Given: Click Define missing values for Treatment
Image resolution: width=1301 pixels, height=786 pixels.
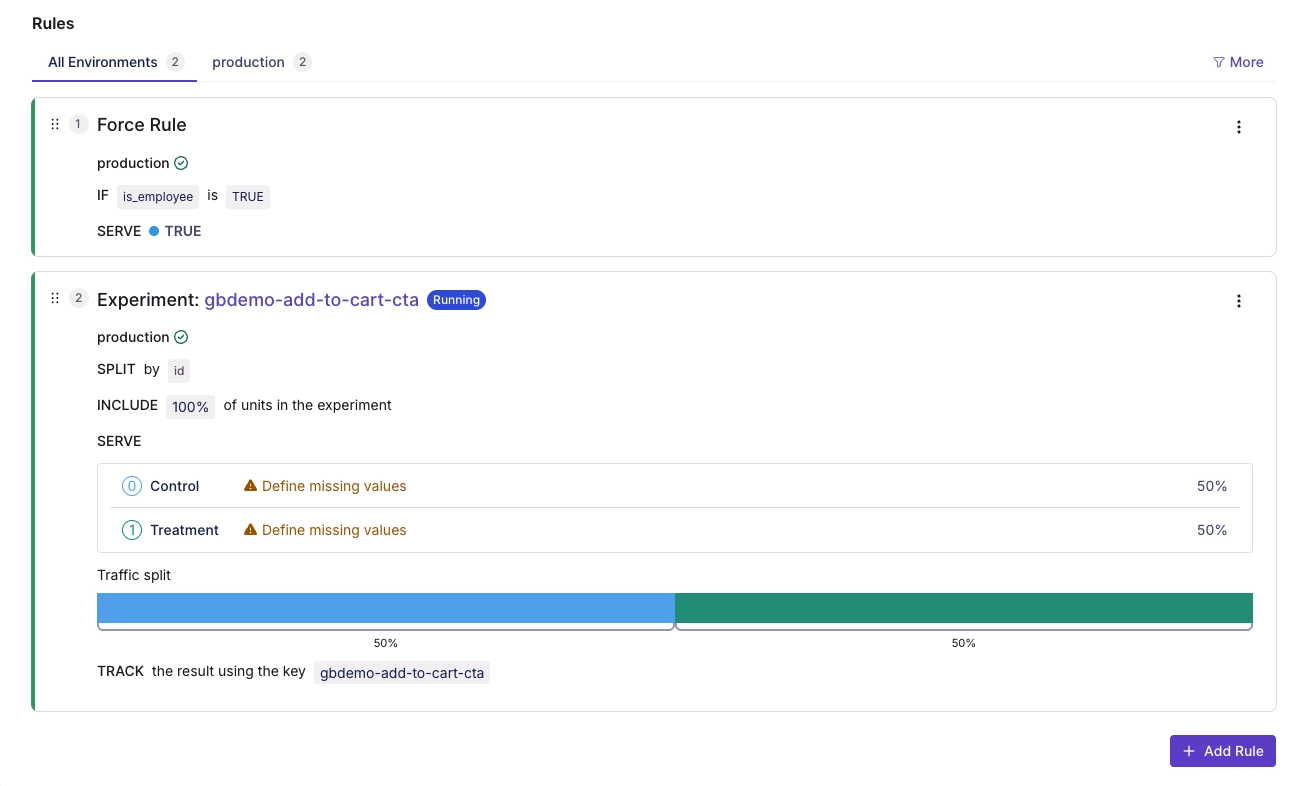Looking at the screenshot, I should 334,530.
